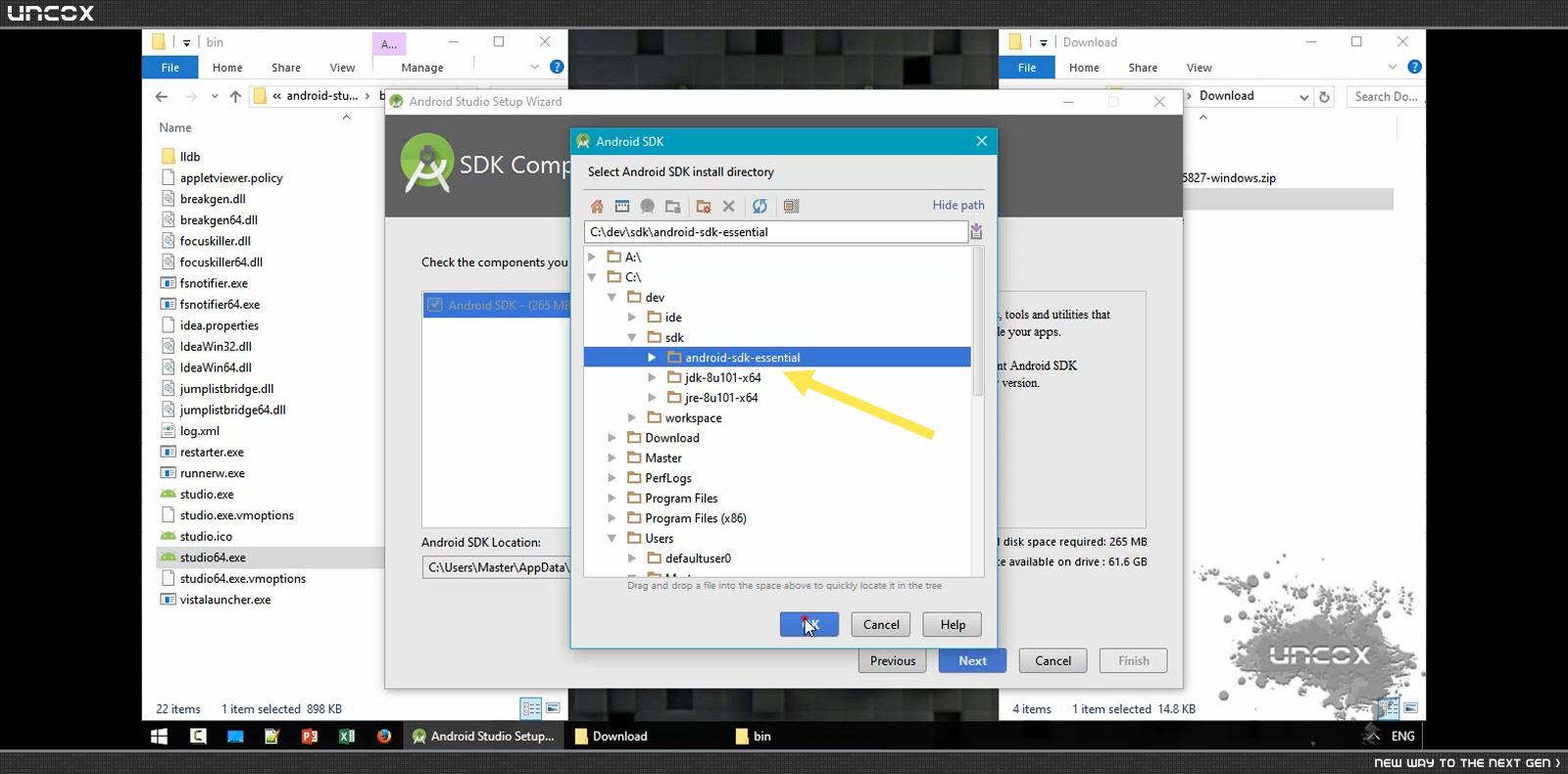Click Cancel in the Setup Wizard
The height and width of the screenshot is (774, 1568).
click(1053, 660)
